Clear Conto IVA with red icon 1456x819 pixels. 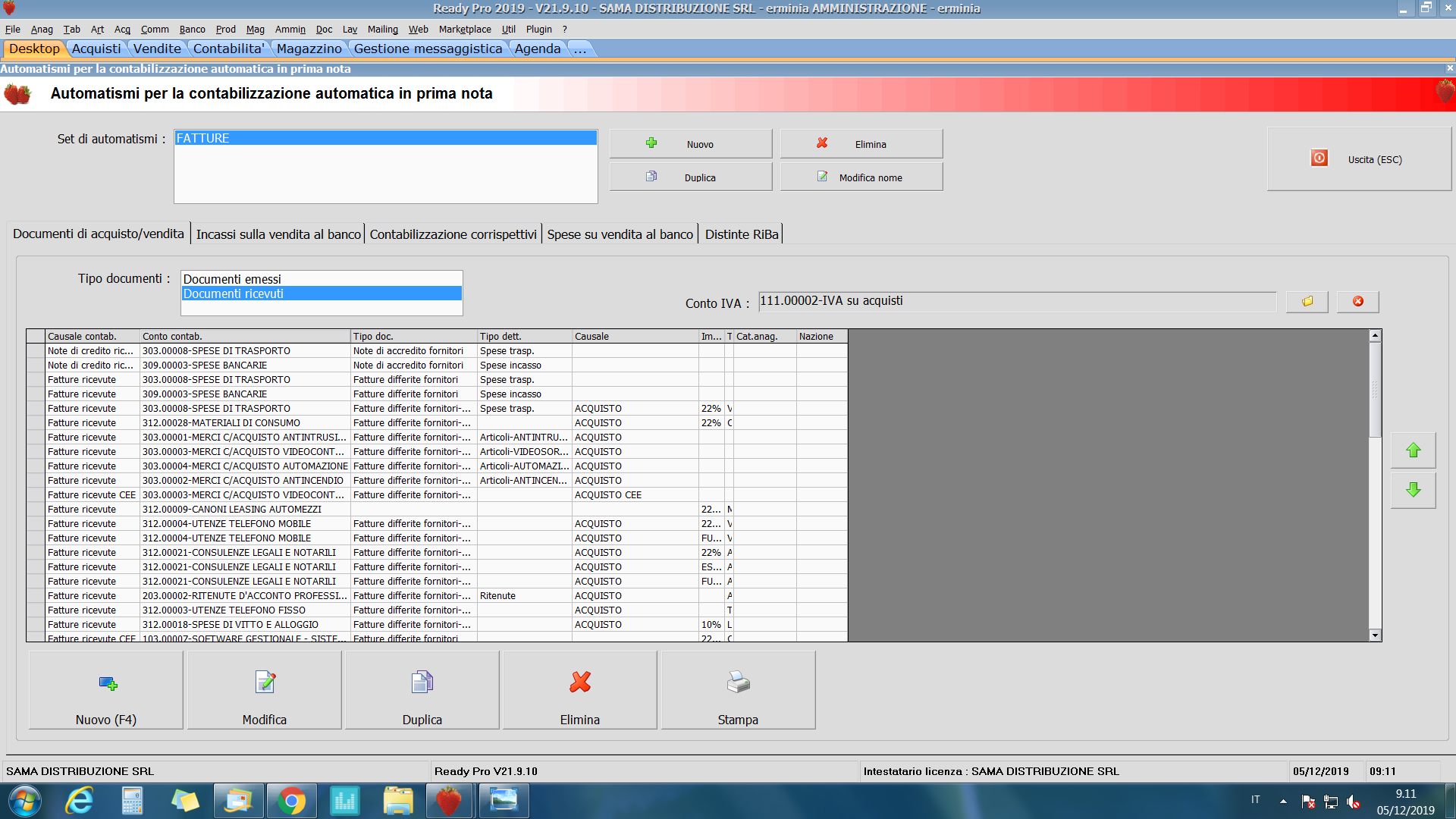(1357, 302)
